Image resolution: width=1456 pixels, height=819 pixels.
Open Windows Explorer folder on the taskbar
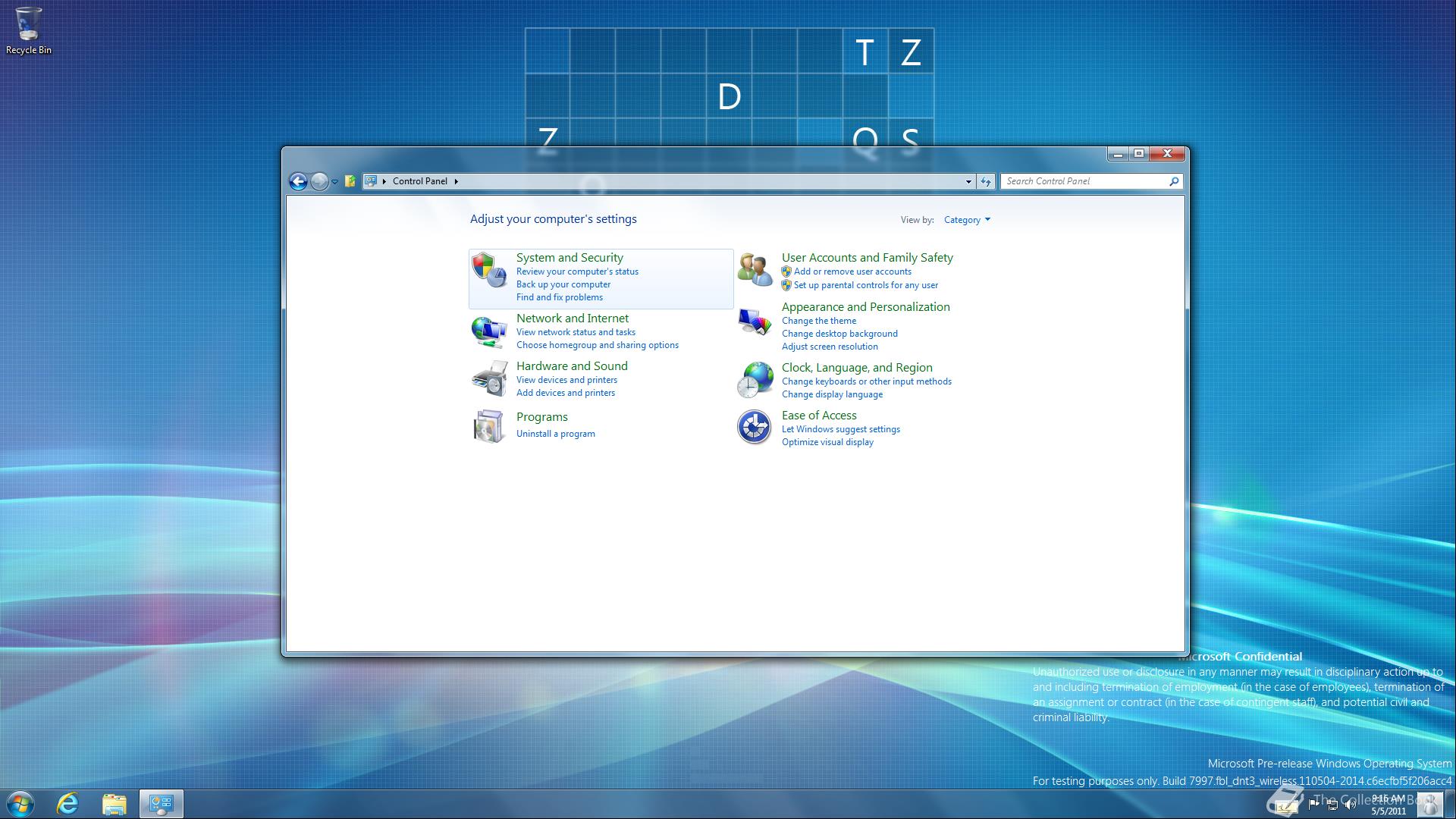point(114,804)
